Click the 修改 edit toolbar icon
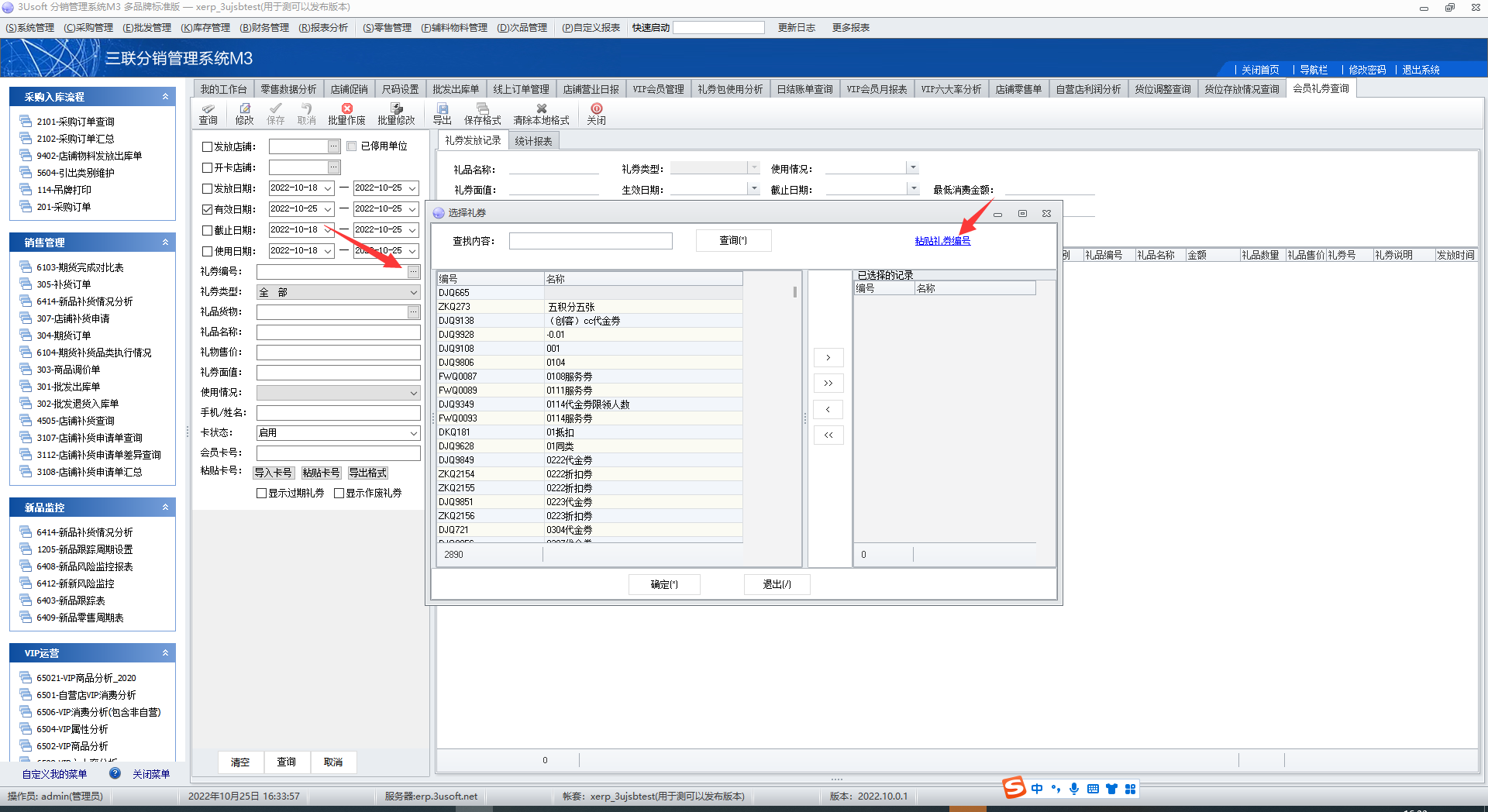Image resolution: width=1488 pixels, height=812 pixels. (x=245, y=114)
